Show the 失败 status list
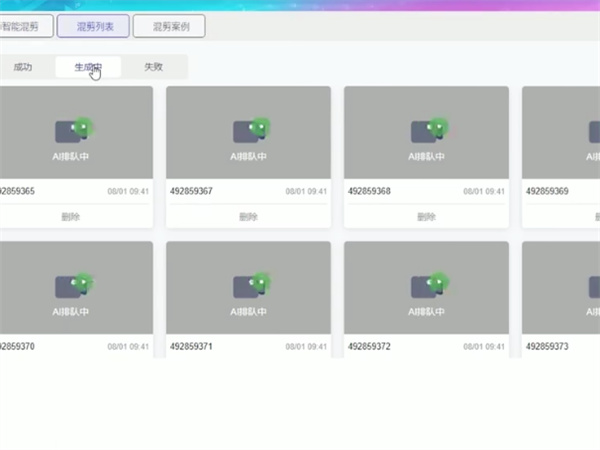Screen dimensions: 600x450 click(154, 67)
